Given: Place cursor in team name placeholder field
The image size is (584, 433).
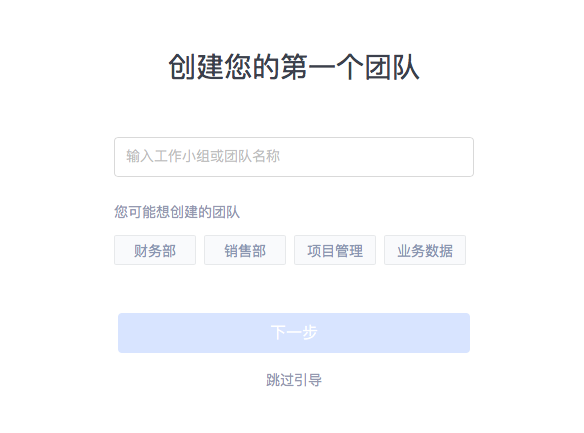Looking at the screenshot, I should tap(294, 157).
